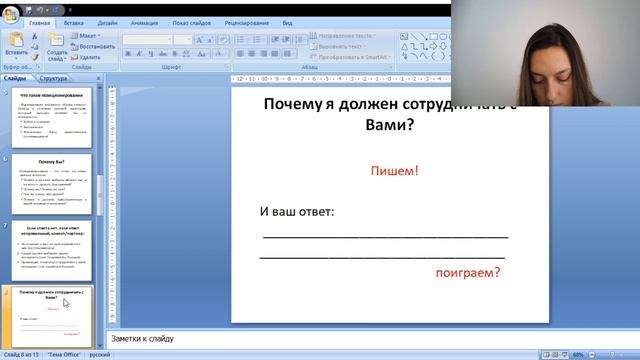The width and height of the screenshot is (640, 360).
Task: Click the Increase List Level icon
Action: point(286,40)
